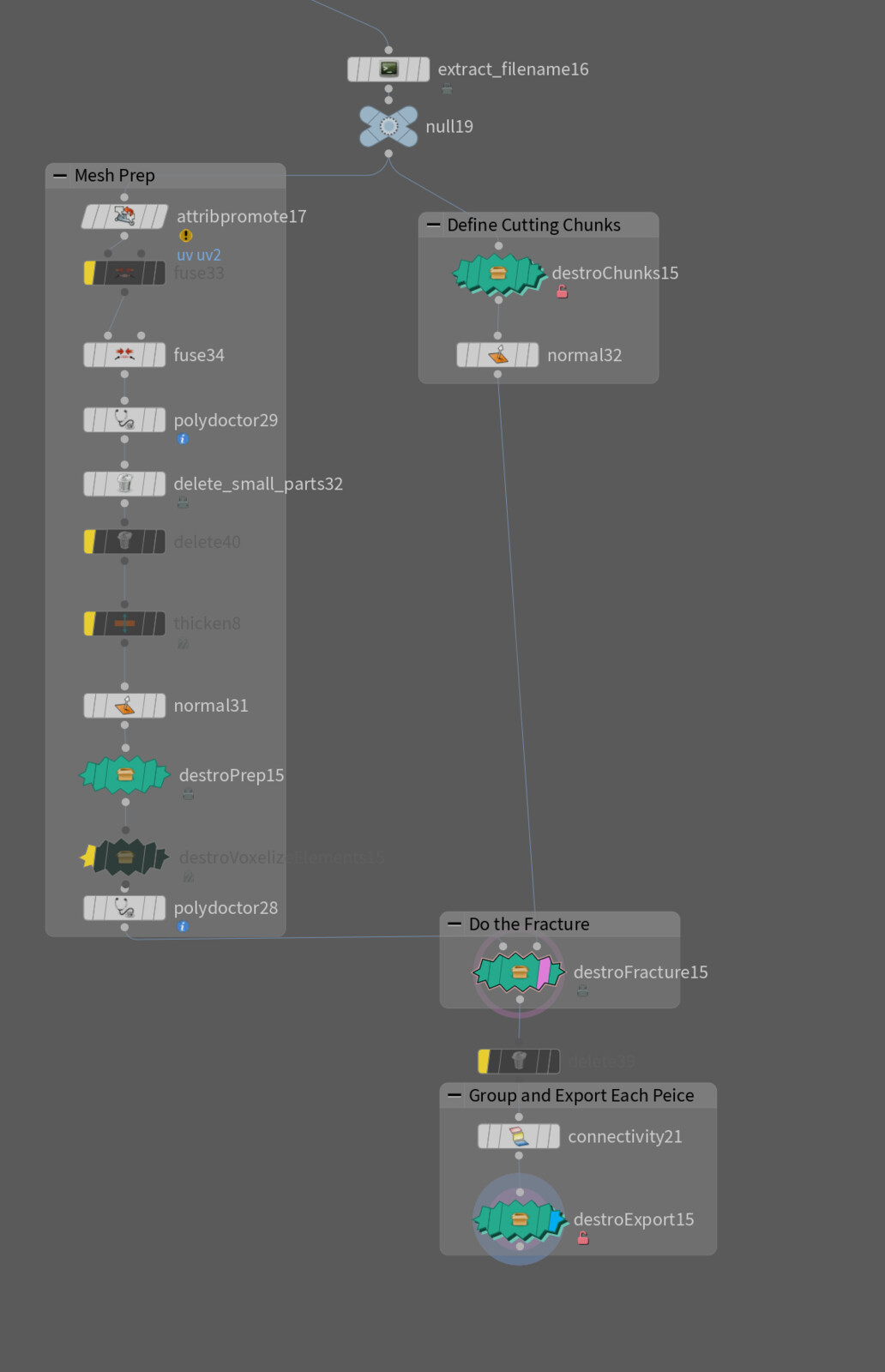Click the output connector below connectivity21

[519, 1156]
